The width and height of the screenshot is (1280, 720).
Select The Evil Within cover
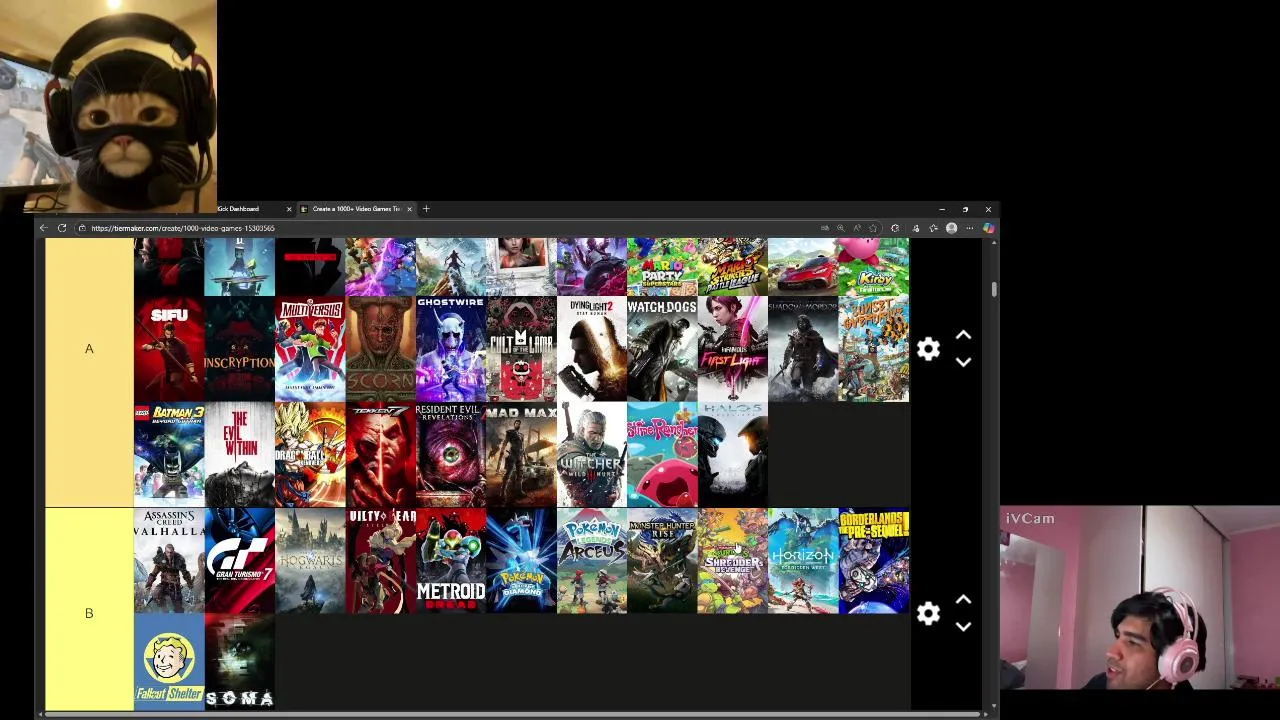click(x=239, y=455)
